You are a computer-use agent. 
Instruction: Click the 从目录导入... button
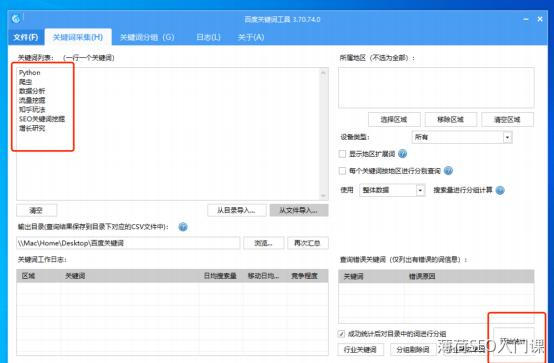pos(236,210)
